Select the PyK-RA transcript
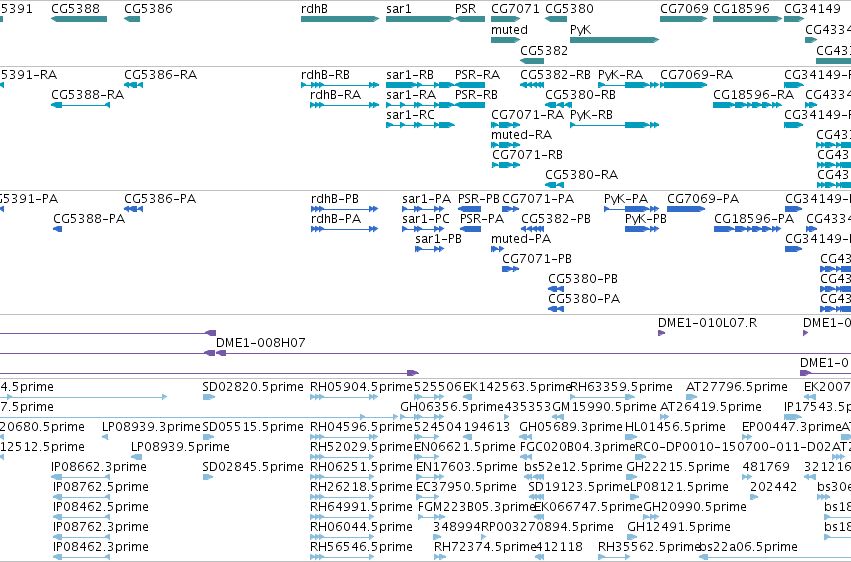Viewport: 851px width, 562px height. [628, 85]
